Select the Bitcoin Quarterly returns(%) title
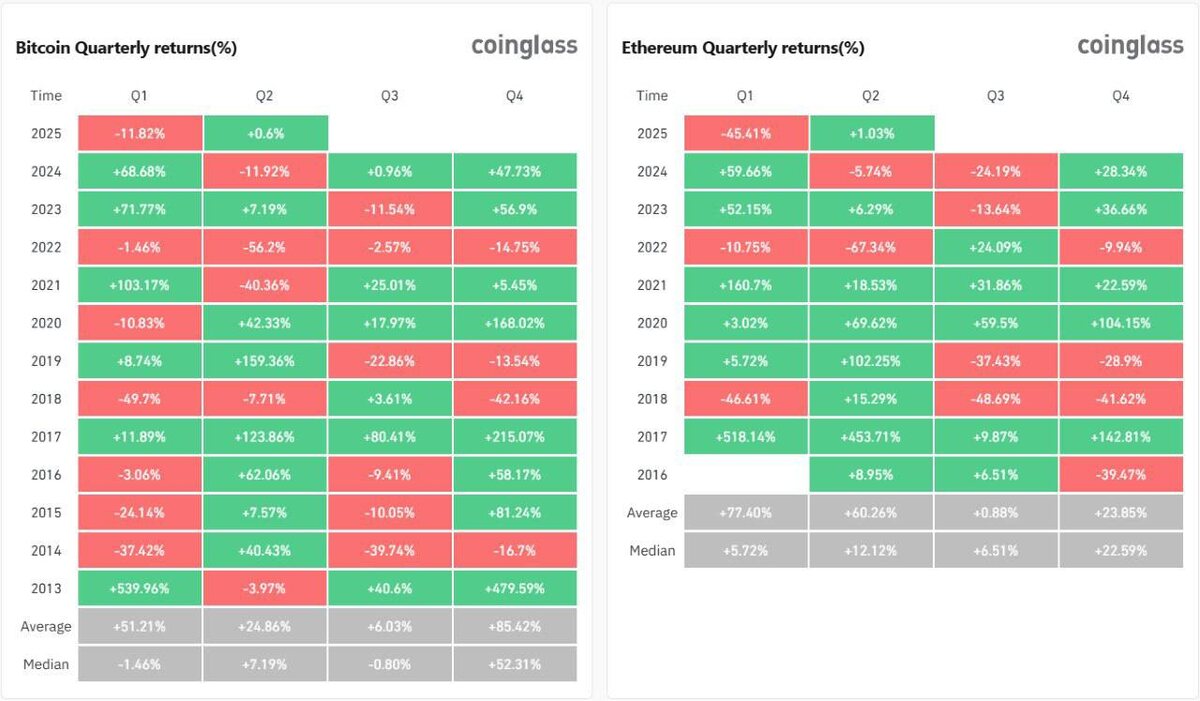Viewport: 1200px width, 701px height. point(126,48)
